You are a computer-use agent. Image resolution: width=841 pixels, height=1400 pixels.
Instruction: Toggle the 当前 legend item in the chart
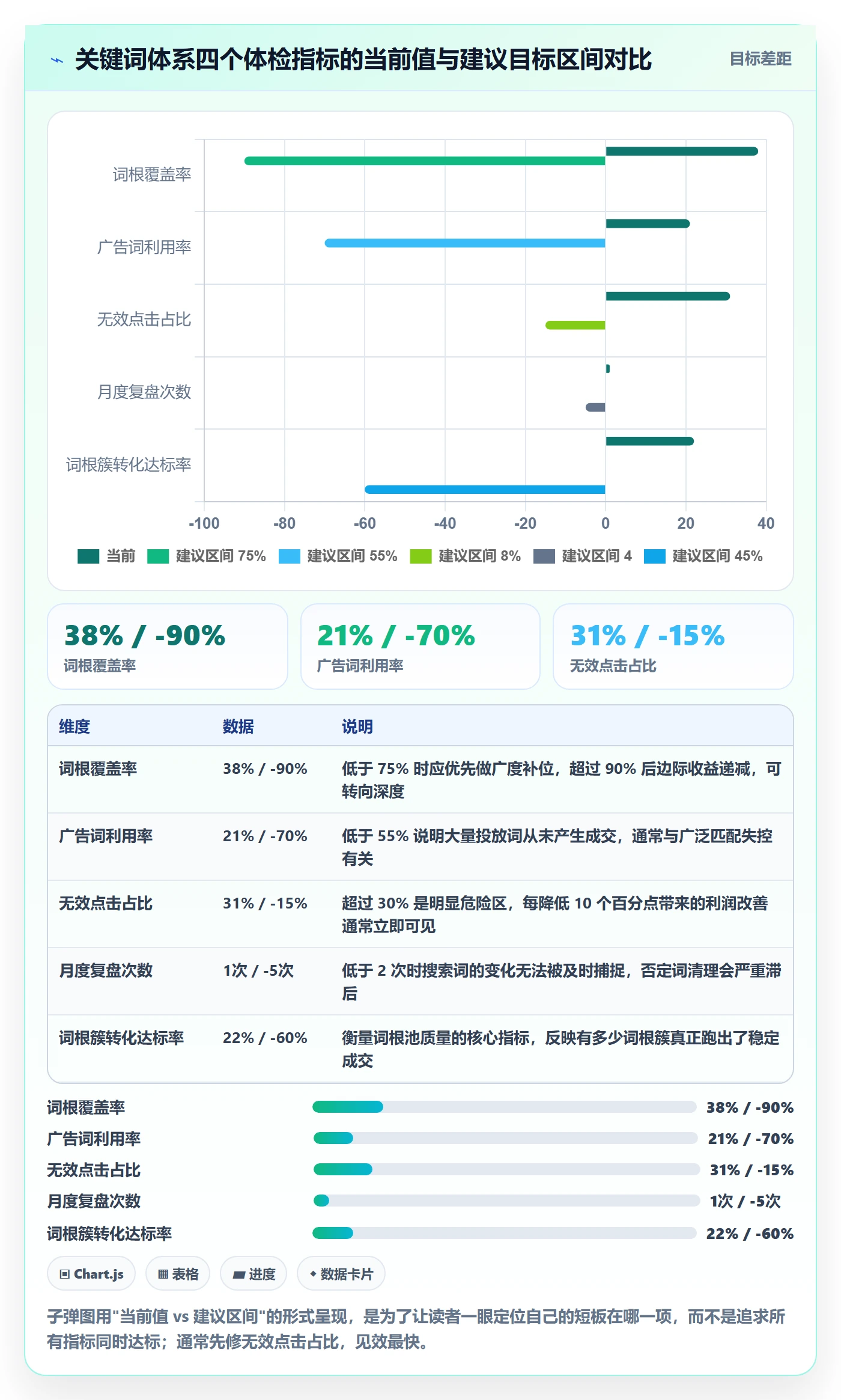[106, 556]
